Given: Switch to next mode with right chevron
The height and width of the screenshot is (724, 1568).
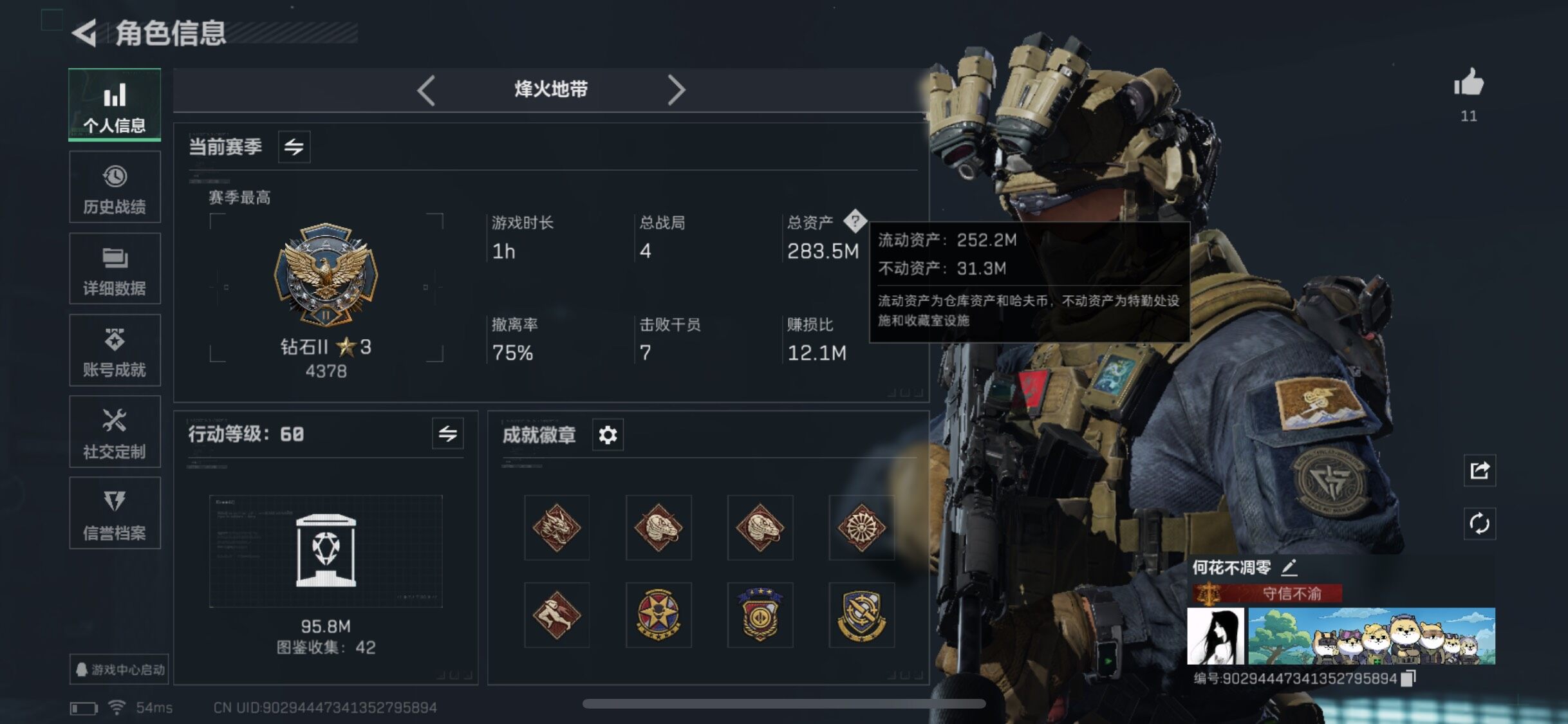Looking at the screenshot, I should (x=675, y=90).
